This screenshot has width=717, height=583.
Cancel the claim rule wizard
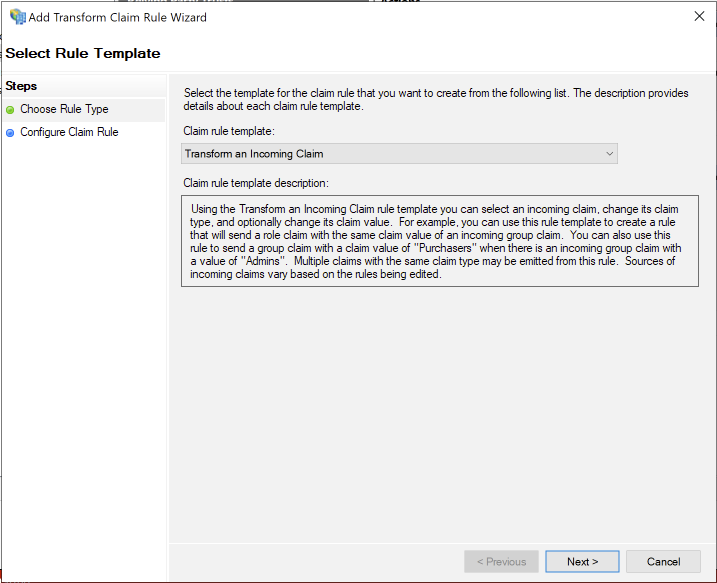(663, 562)
